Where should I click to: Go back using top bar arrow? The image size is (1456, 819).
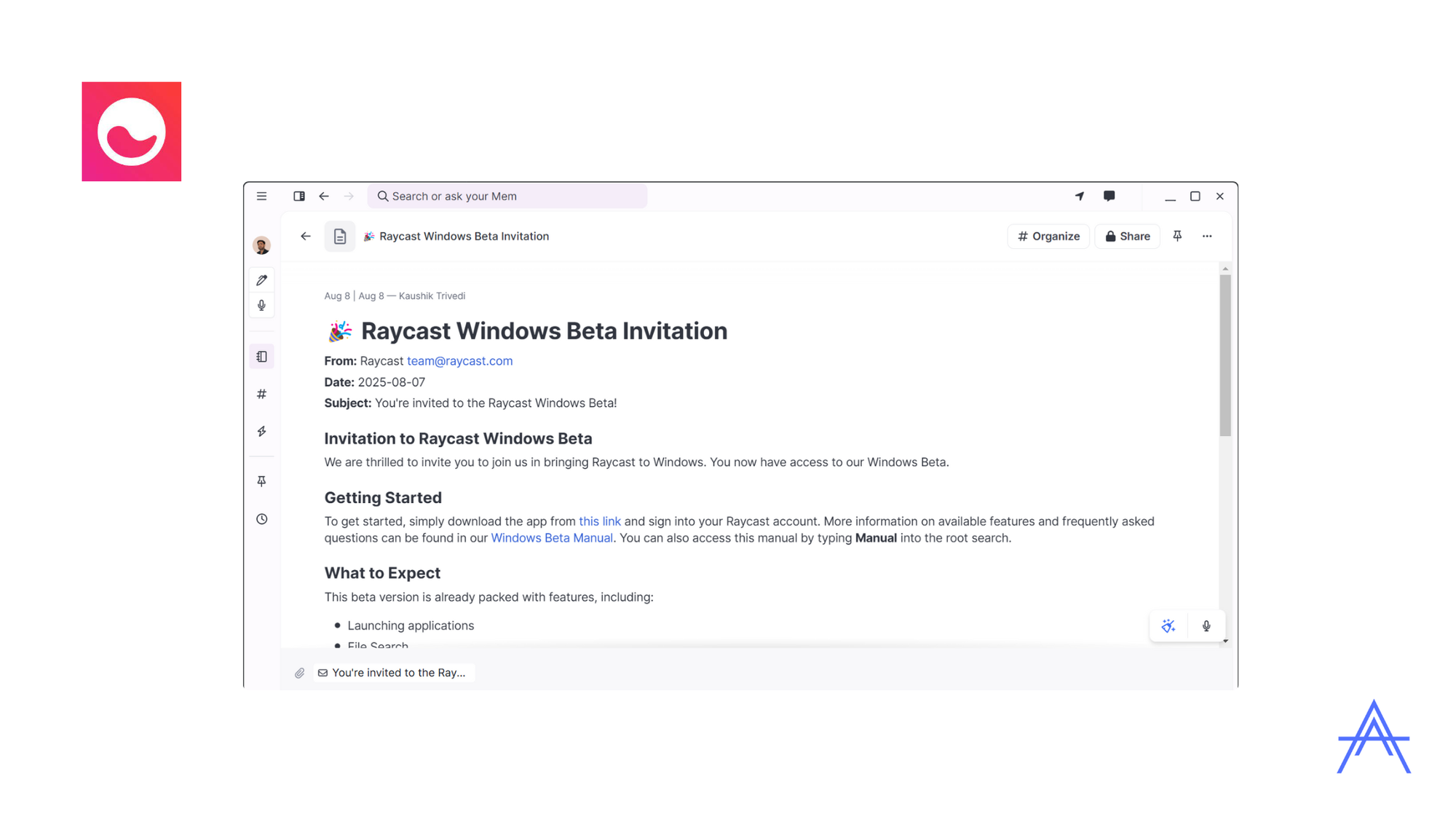tap(324, 196)
